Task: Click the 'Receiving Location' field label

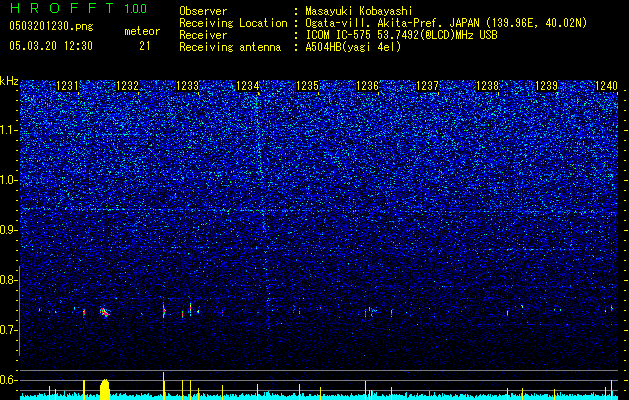Action: point(233,23)
